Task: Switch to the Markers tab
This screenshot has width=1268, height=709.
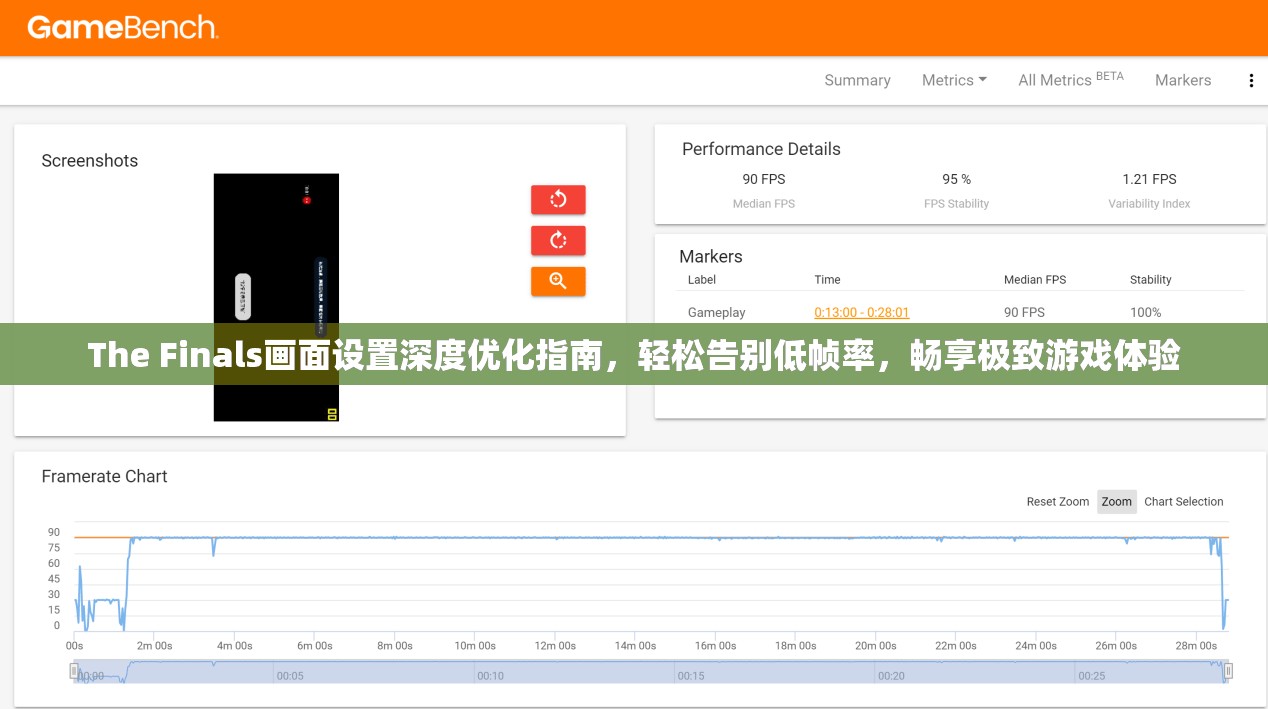Action: [x=1183, y=80]
